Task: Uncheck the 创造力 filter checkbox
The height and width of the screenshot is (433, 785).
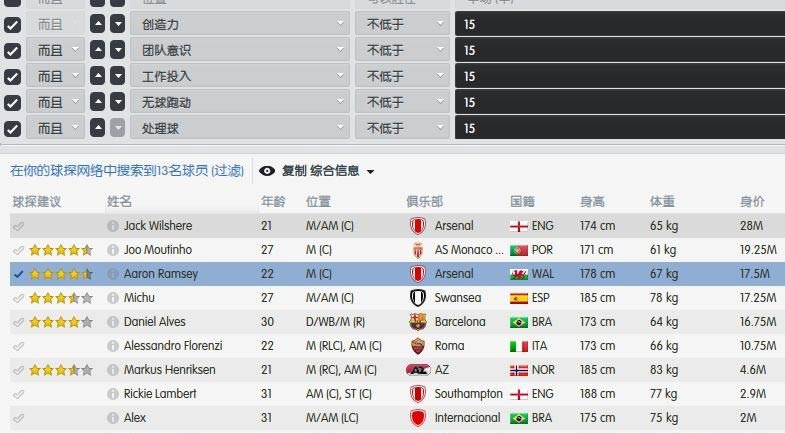Action: tap(13, 25)
